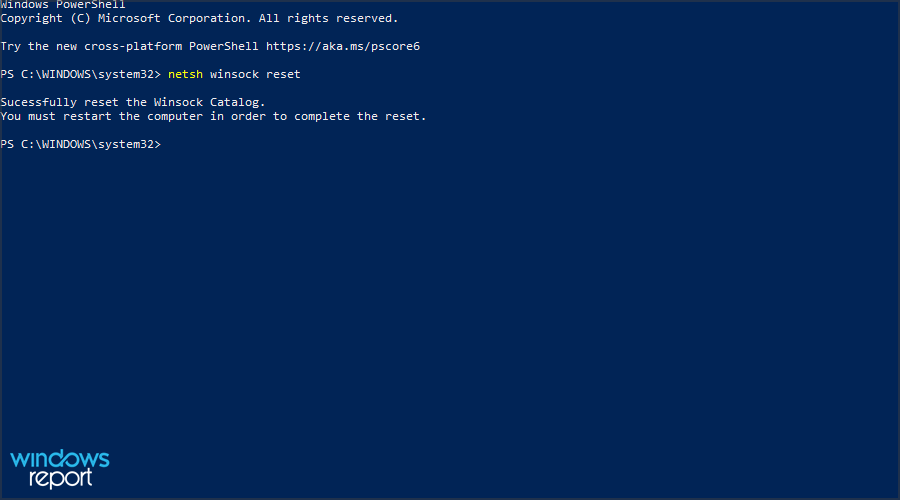Click the Windows PowerShell header text
Image resolution: width=900 pixels, height=500 pixels.
63,5
